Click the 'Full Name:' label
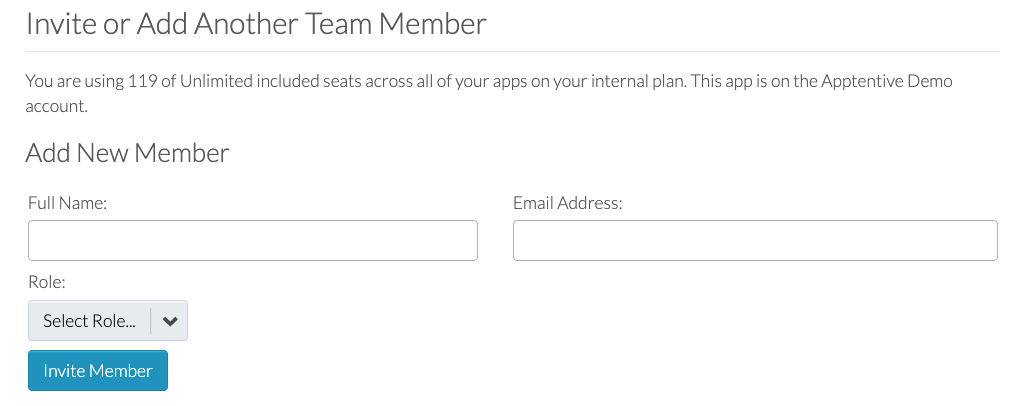 68,203
